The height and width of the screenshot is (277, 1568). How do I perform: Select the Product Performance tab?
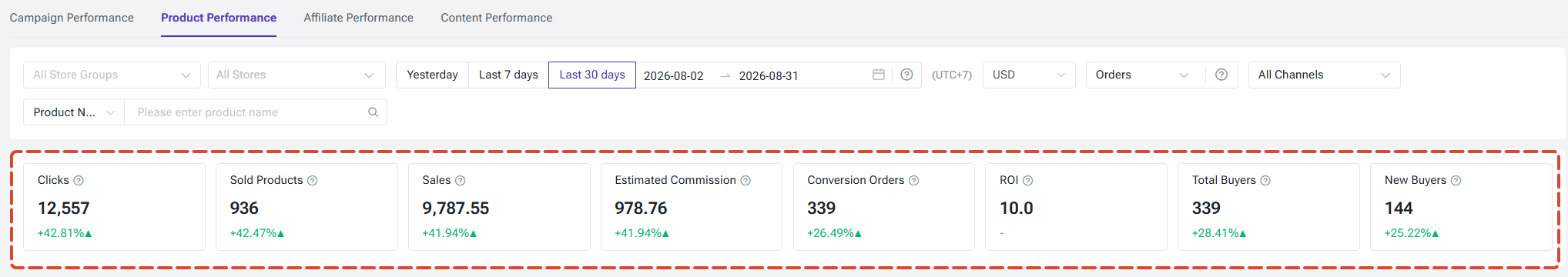point(219,18)
